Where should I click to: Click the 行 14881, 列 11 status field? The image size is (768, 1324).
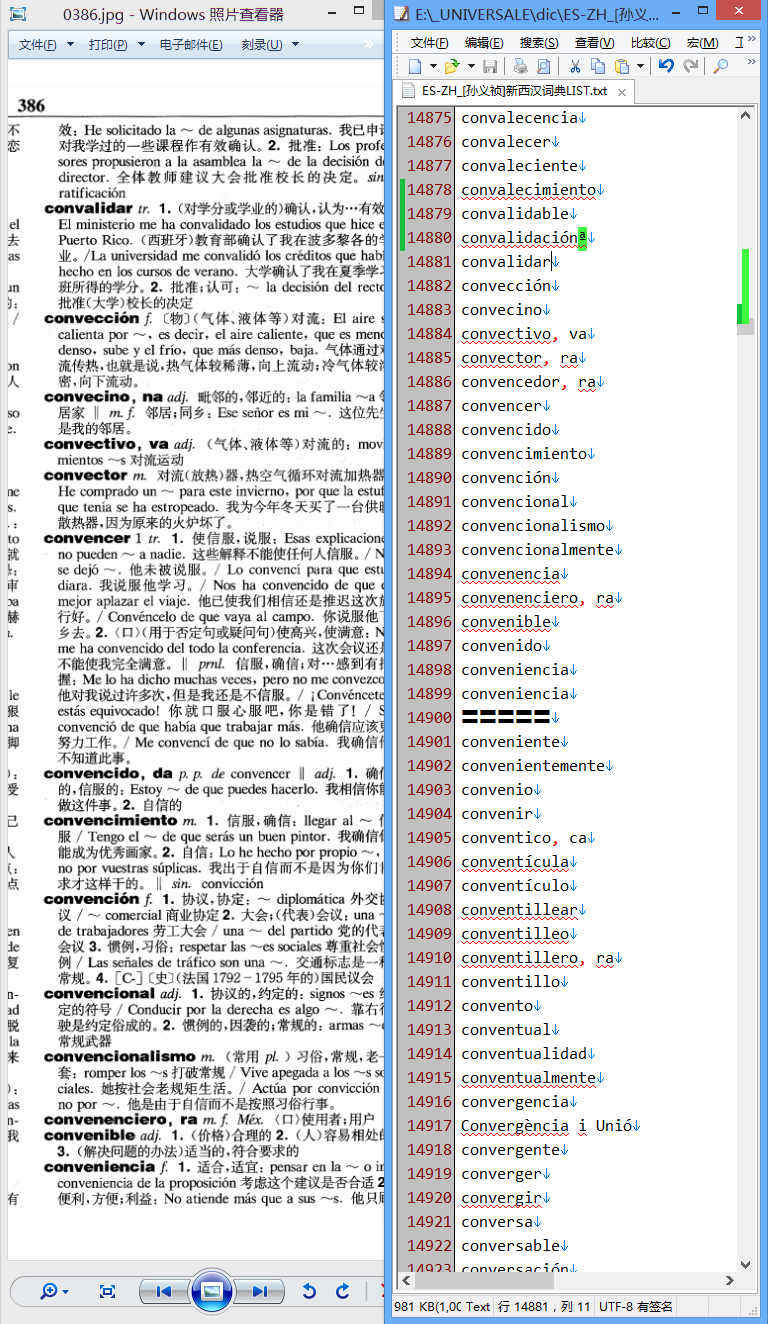[544, 1306]
